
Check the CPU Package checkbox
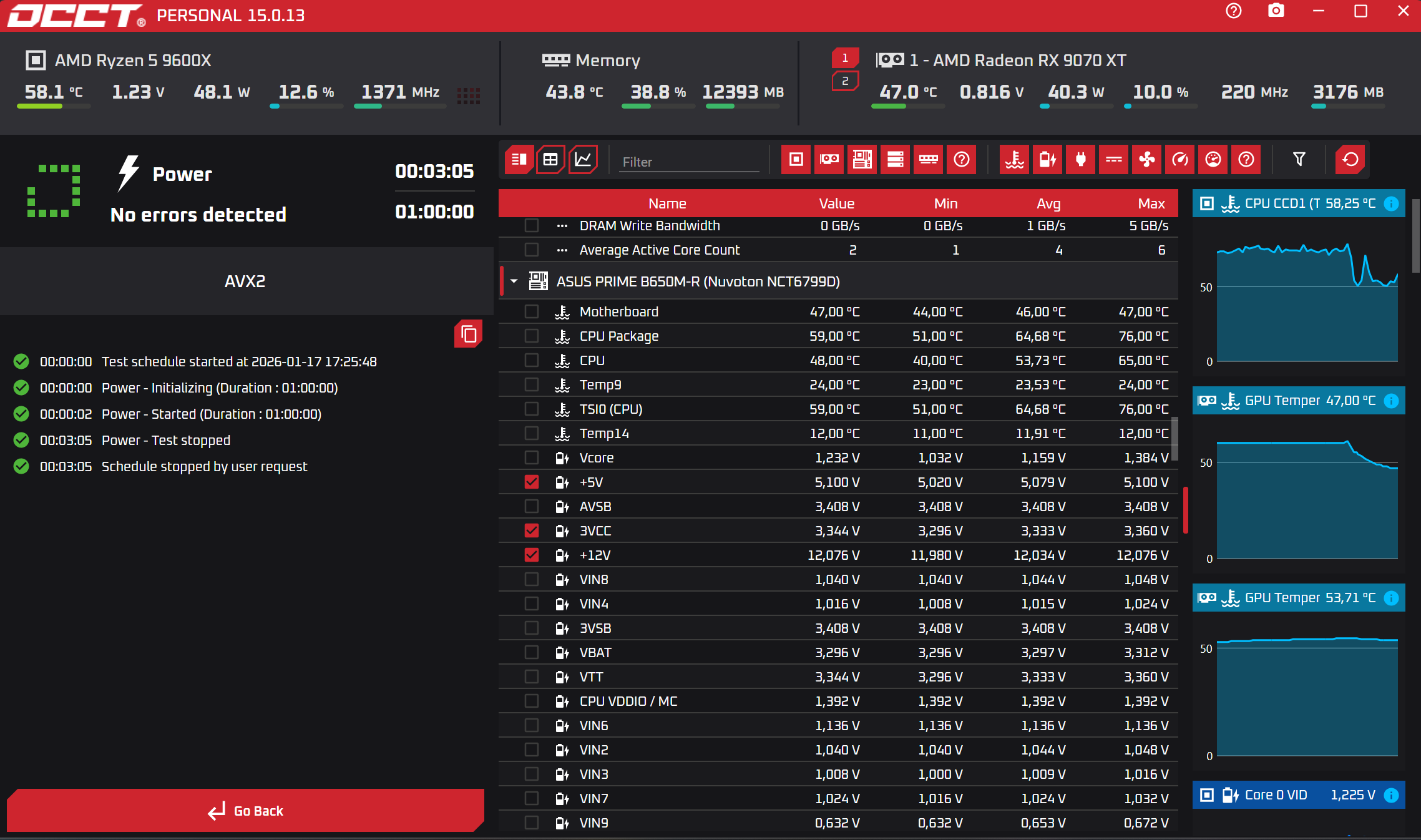532,336
